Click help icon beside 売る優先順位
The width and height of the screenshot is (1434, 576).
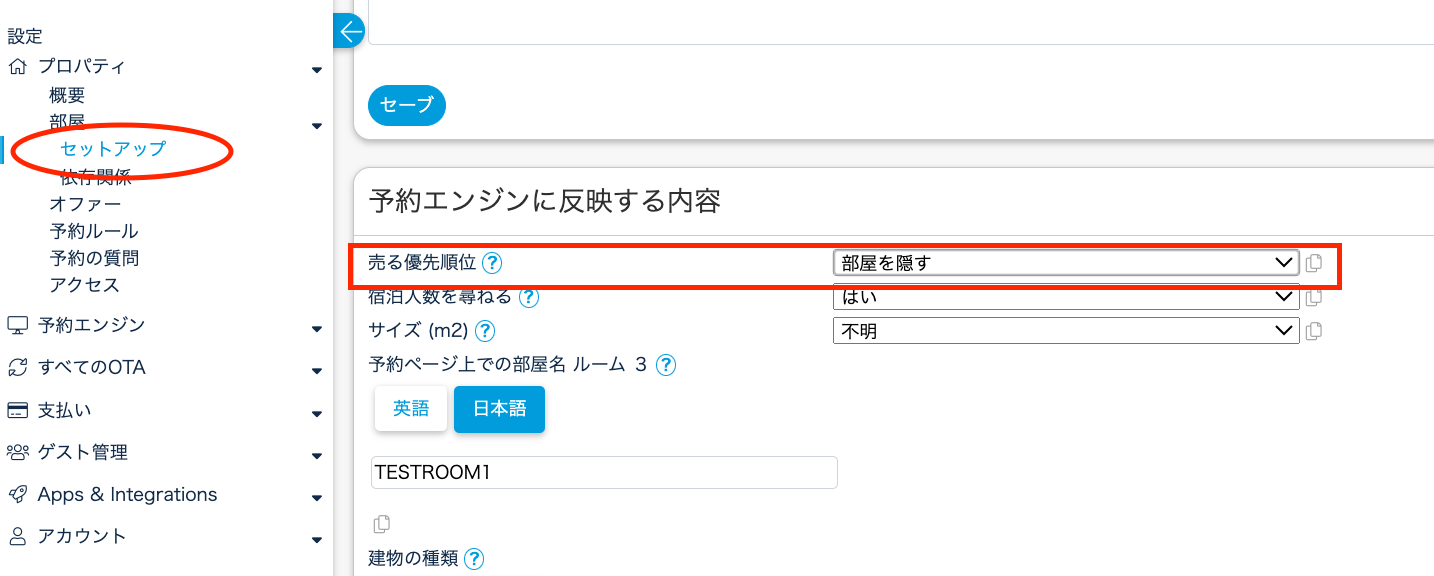click(x=491, y=263)
